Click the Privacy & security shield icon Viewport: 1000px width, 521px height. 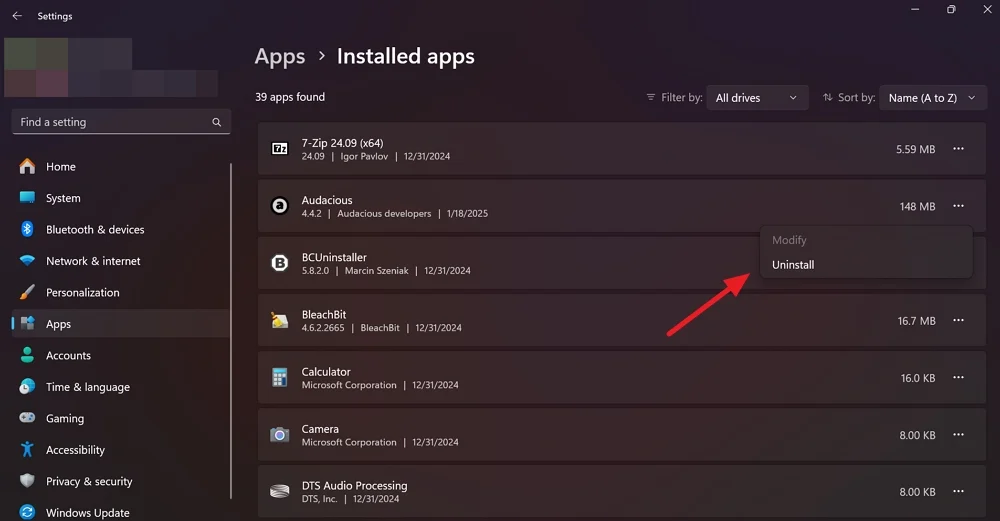[x=27, y=481]
